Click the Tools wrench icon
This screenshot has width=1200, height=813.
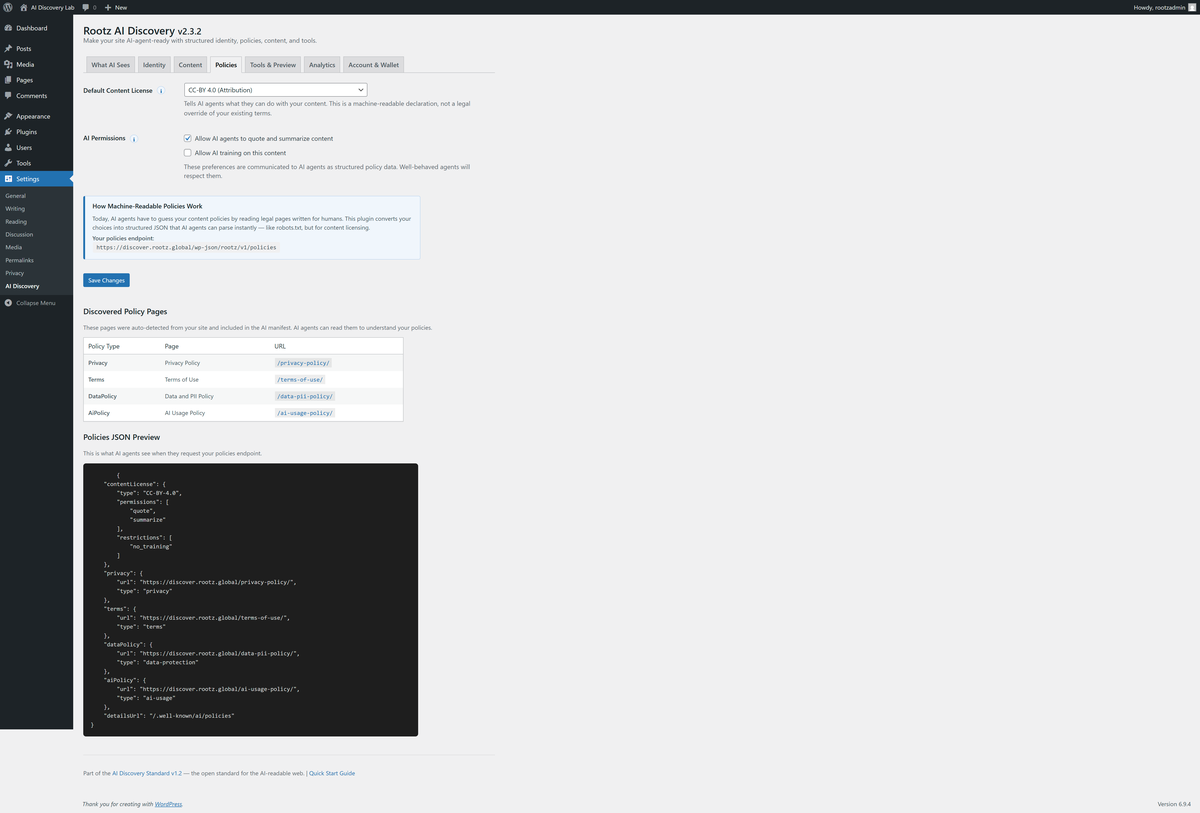tap(10, 163)
